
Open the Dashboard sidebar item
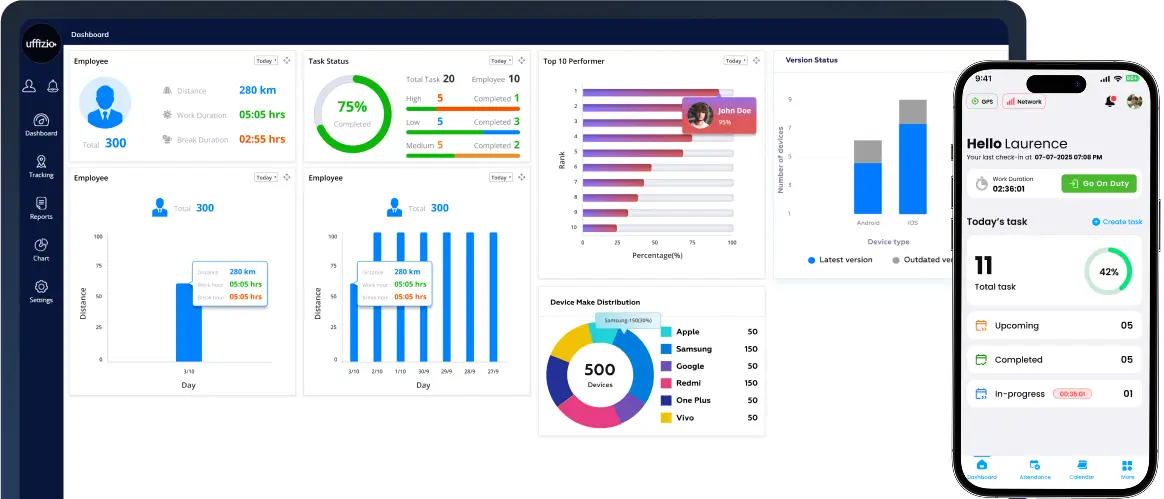point(41,124)
